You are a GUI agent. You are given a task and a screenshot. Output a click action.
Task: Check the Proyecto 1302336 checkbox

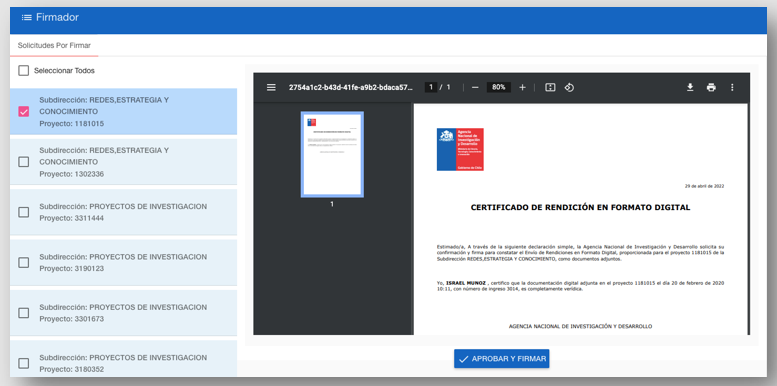[23, 162]
